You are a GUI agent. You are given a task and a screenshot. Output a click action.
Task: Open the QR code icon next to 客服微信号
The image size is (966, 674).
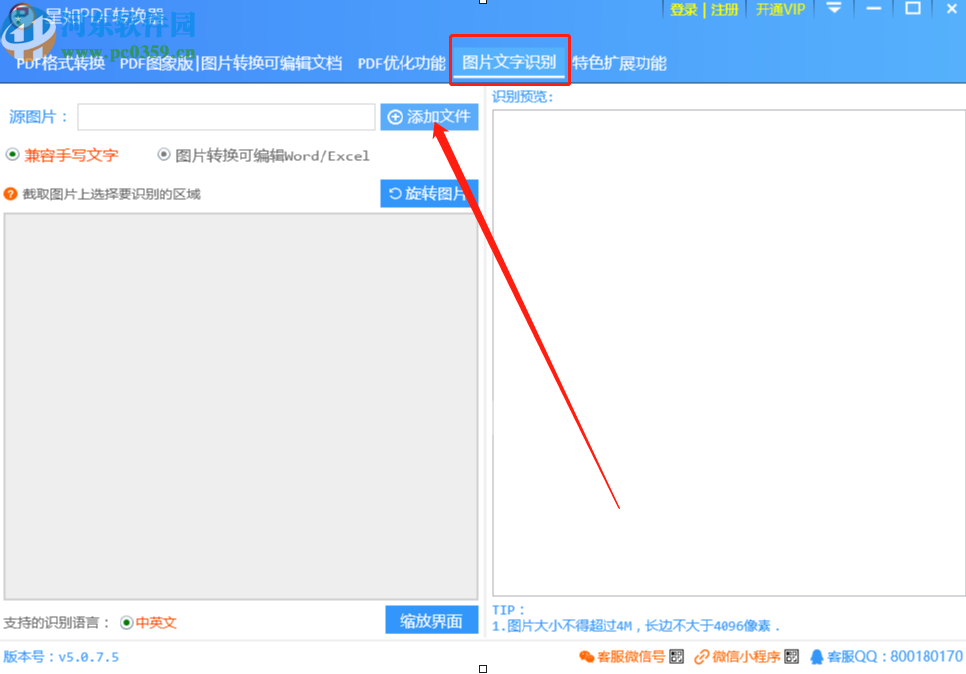[675, 657]
